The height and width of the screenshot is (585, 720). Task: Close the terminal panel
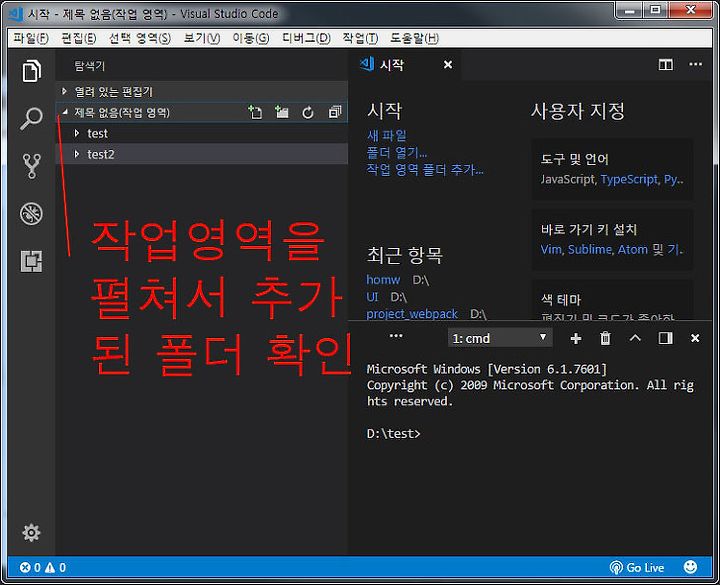[695, 338]
